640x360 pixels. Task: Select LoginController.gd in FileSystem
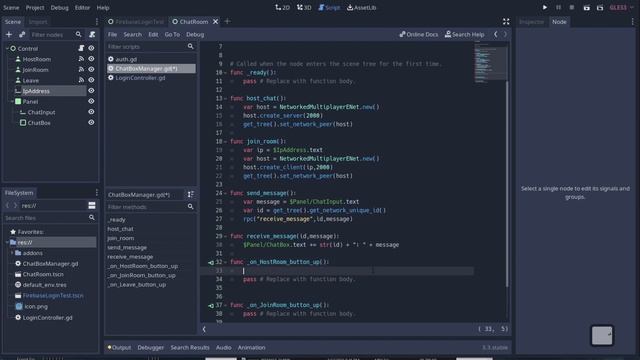(x=47, y=317)
